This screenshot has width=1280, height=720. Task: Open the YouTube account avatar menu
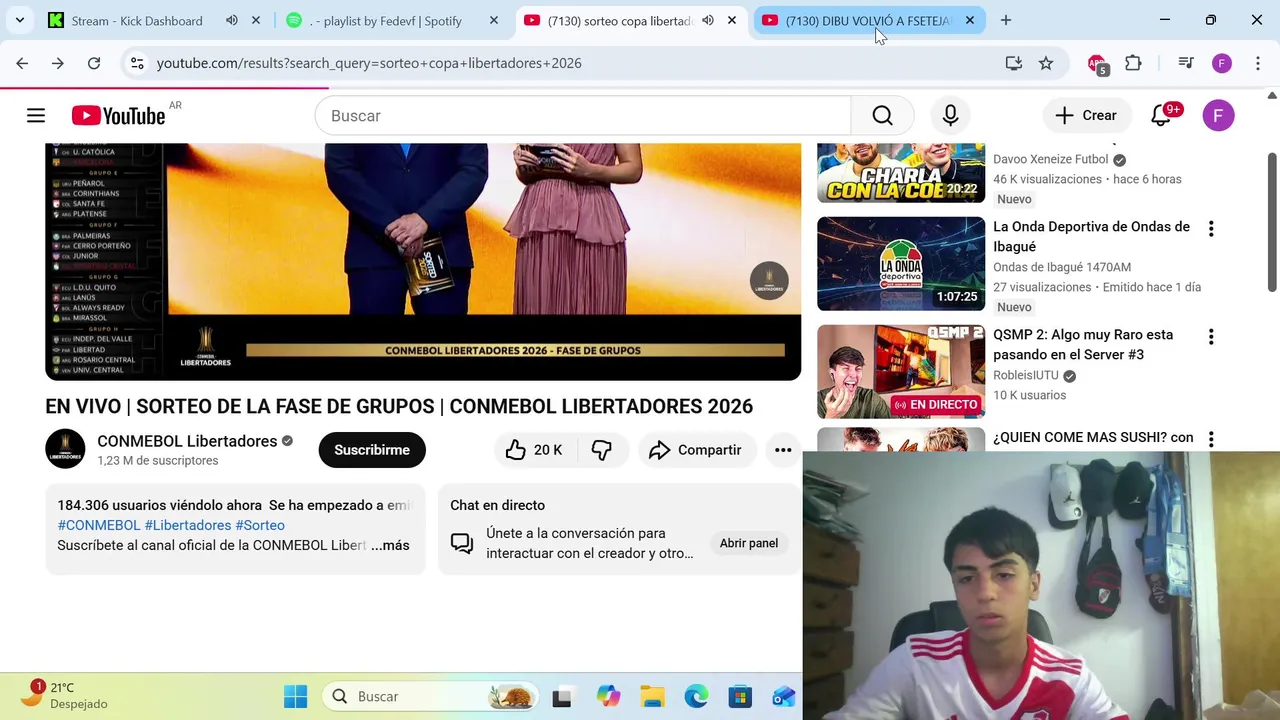(1218, 116)
